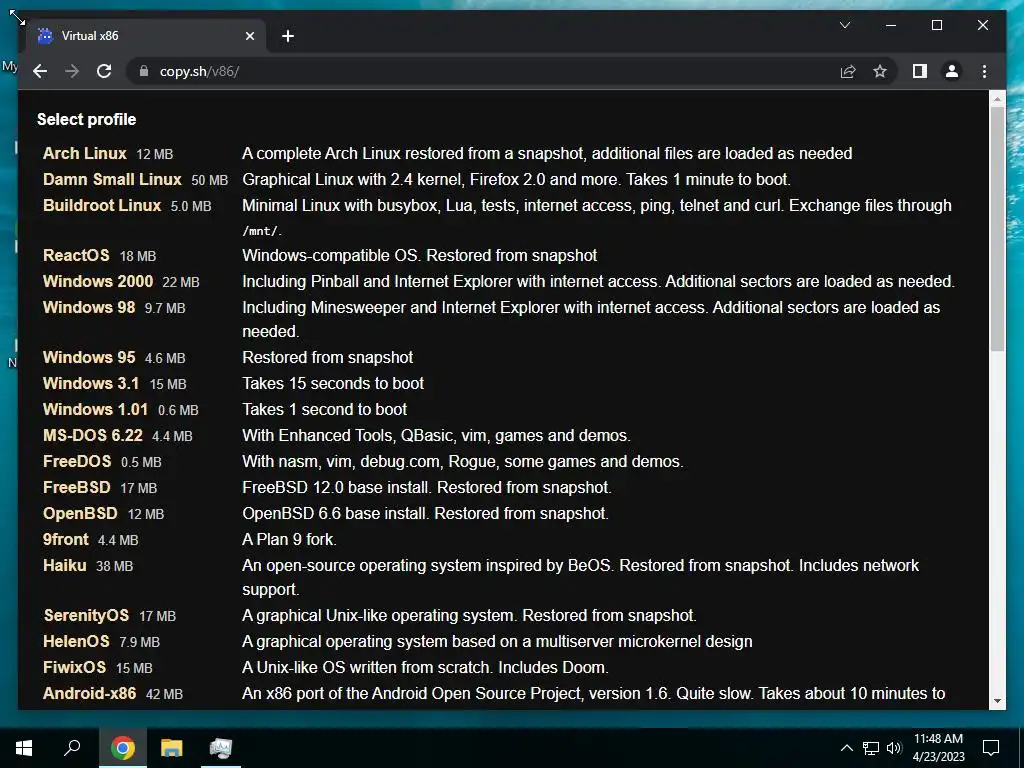Select the FreeDOS profile

tap(77, 462)
